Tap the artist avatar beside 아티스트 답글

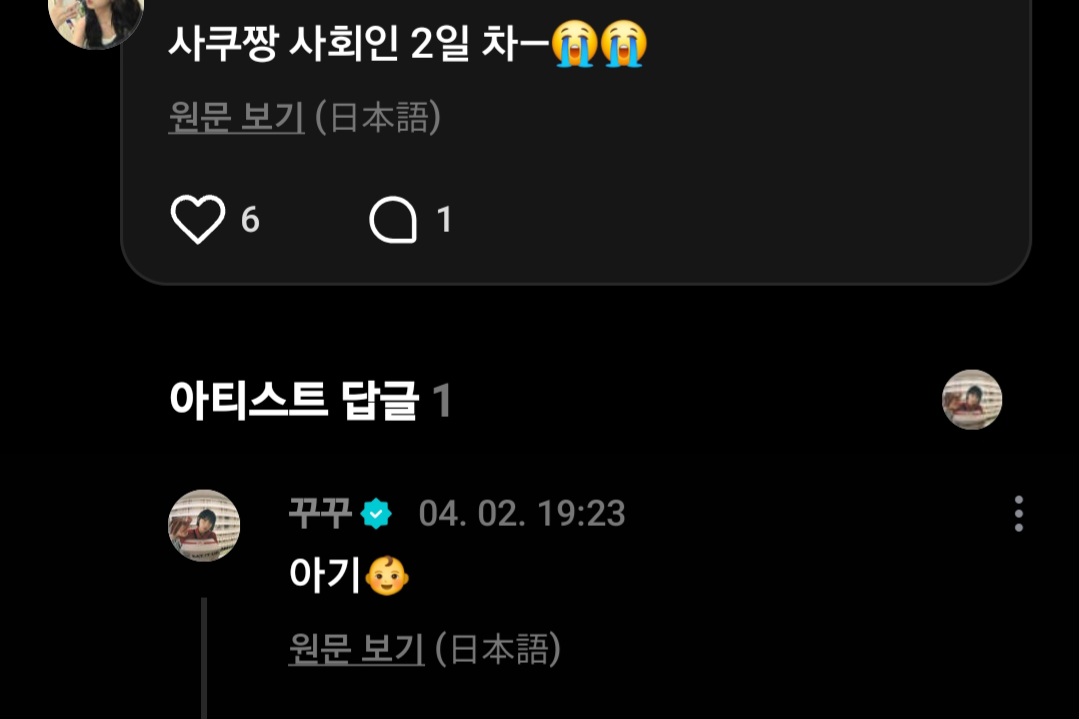972,400
